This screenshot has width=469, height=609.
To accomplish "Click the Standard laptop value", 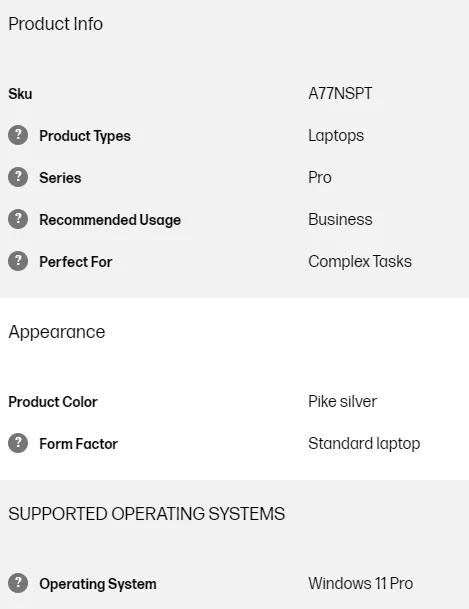I will click(x=364, y=444).
